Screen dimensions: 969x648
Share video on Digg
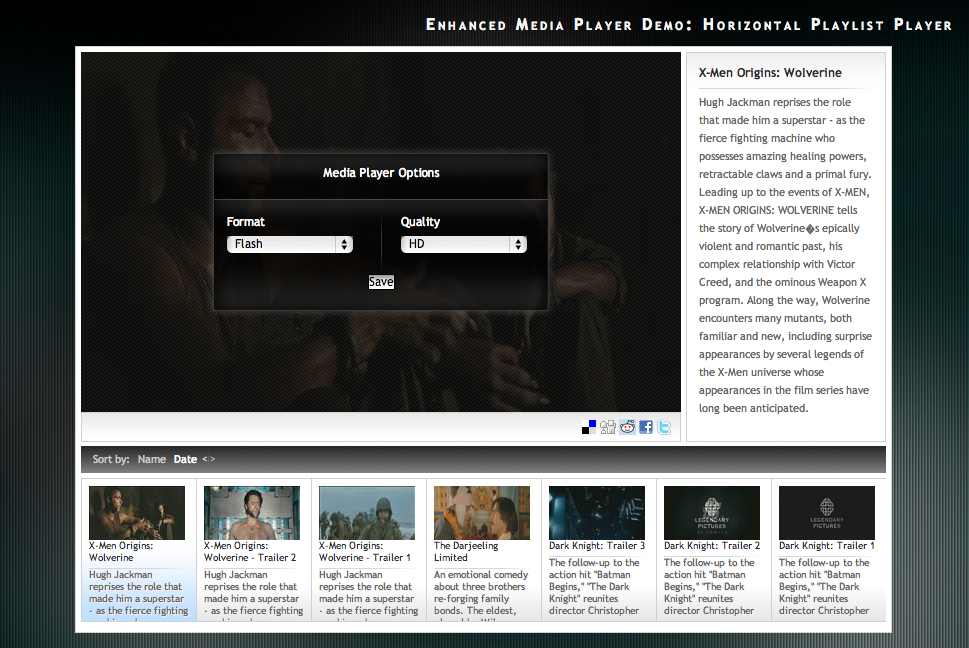pyautogui.click(x=608, y=427)
